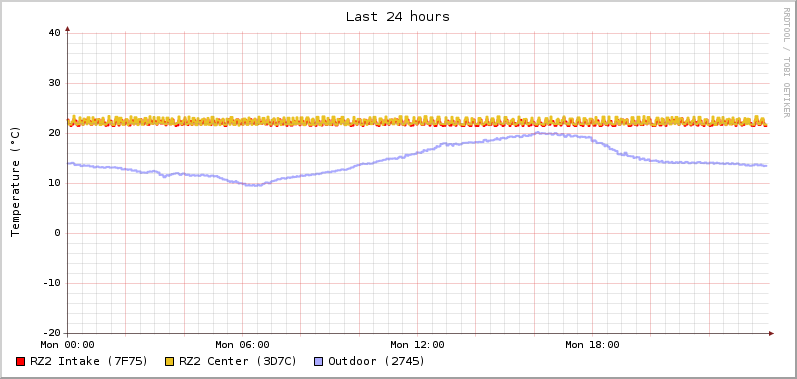Click the outdoor temperature peak near 20 degrees
Screen dimensions: 797x379
click(x=538, y=133)
